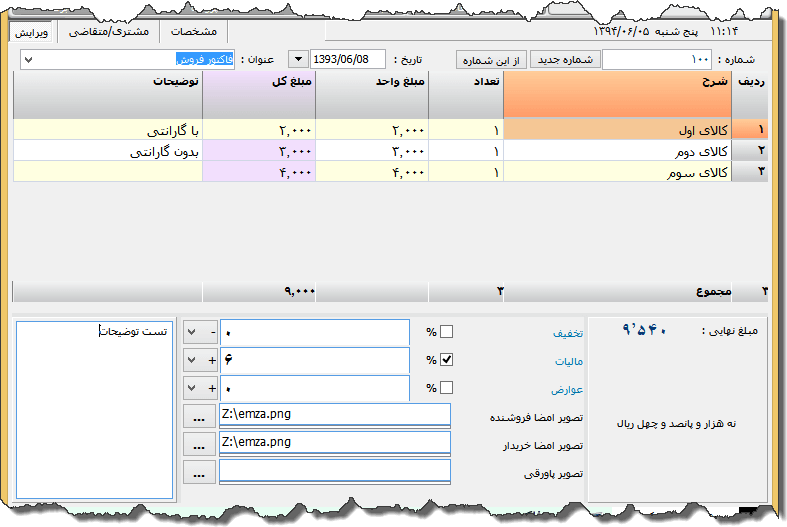This screenshot has height=527, width=787.
Task: Click the از این شماره button
Action: (x=491, y=60)
